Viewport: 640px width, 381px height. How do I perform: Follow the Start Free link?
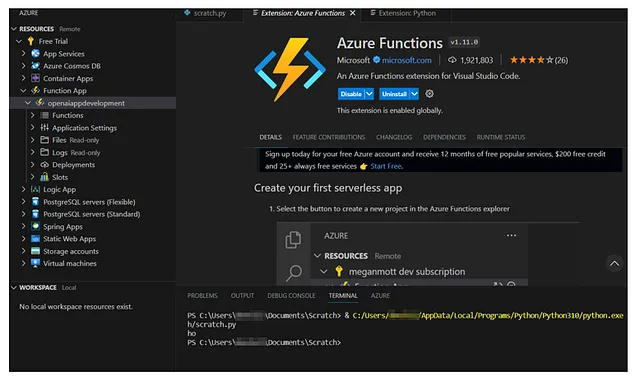tap(387, 166)
